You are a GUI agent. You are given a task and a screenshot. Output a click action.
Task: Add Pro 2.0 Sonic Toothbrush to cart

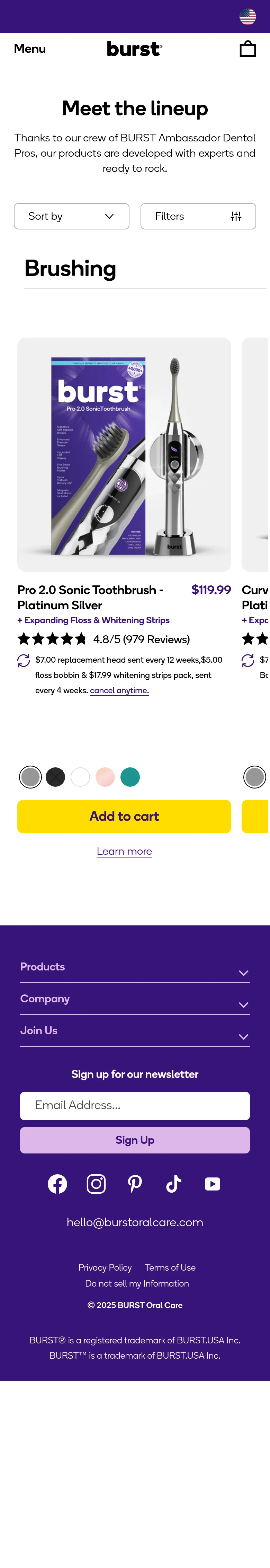point(124,816)
